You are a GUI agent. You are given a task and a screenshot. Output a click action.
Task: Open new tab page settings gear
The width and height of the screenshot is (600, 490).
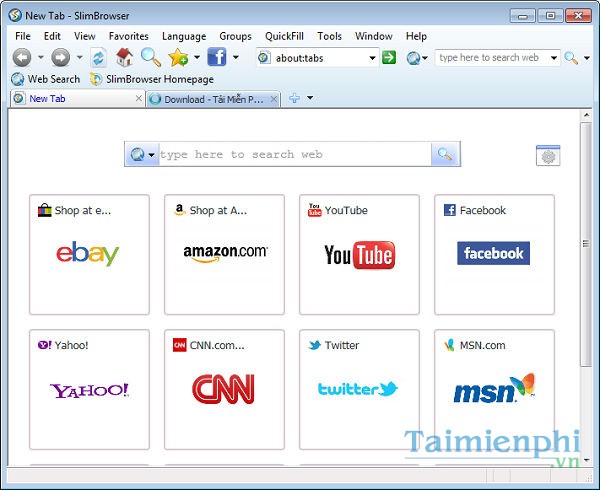pyautogui.click(x=548, y=155)
